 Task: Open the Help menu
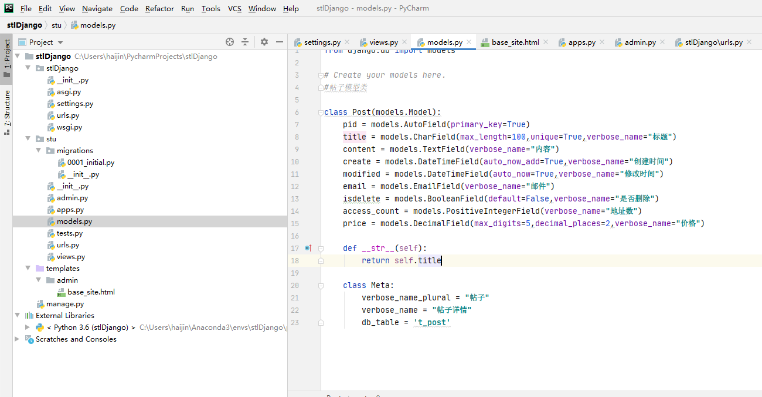pos(291,8)
